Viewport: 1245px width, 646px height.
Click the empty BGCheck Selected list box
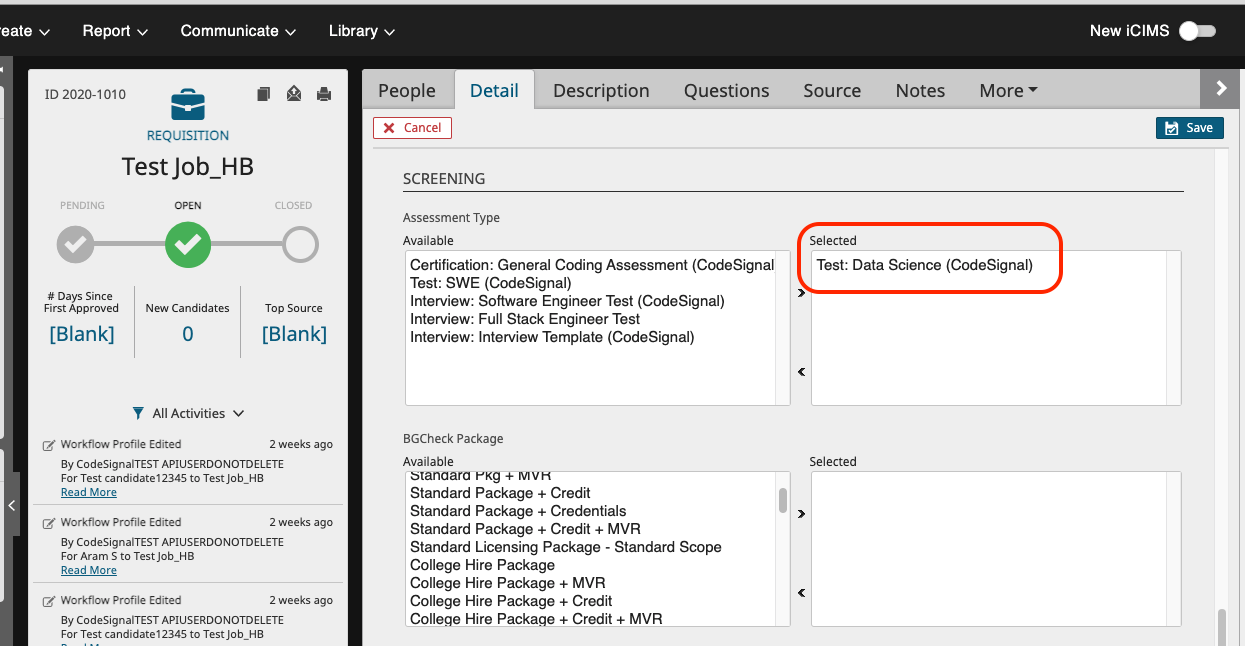coord(996,549)
